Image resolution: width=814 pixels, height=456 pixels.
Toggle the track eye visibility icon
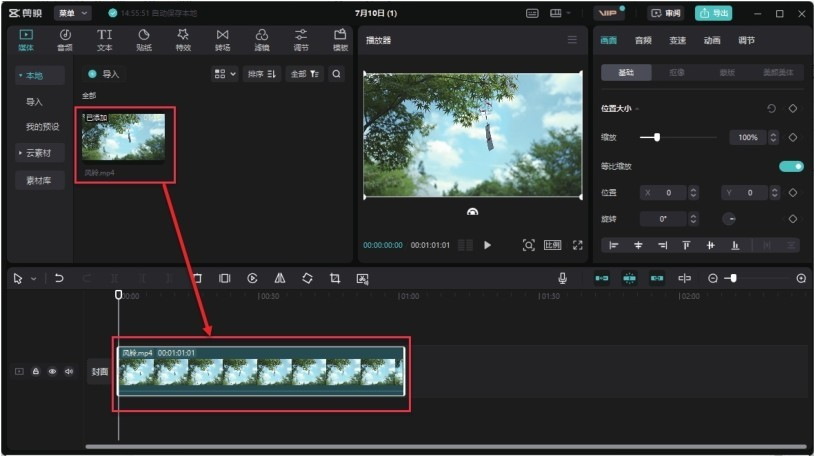coord(52,371)
